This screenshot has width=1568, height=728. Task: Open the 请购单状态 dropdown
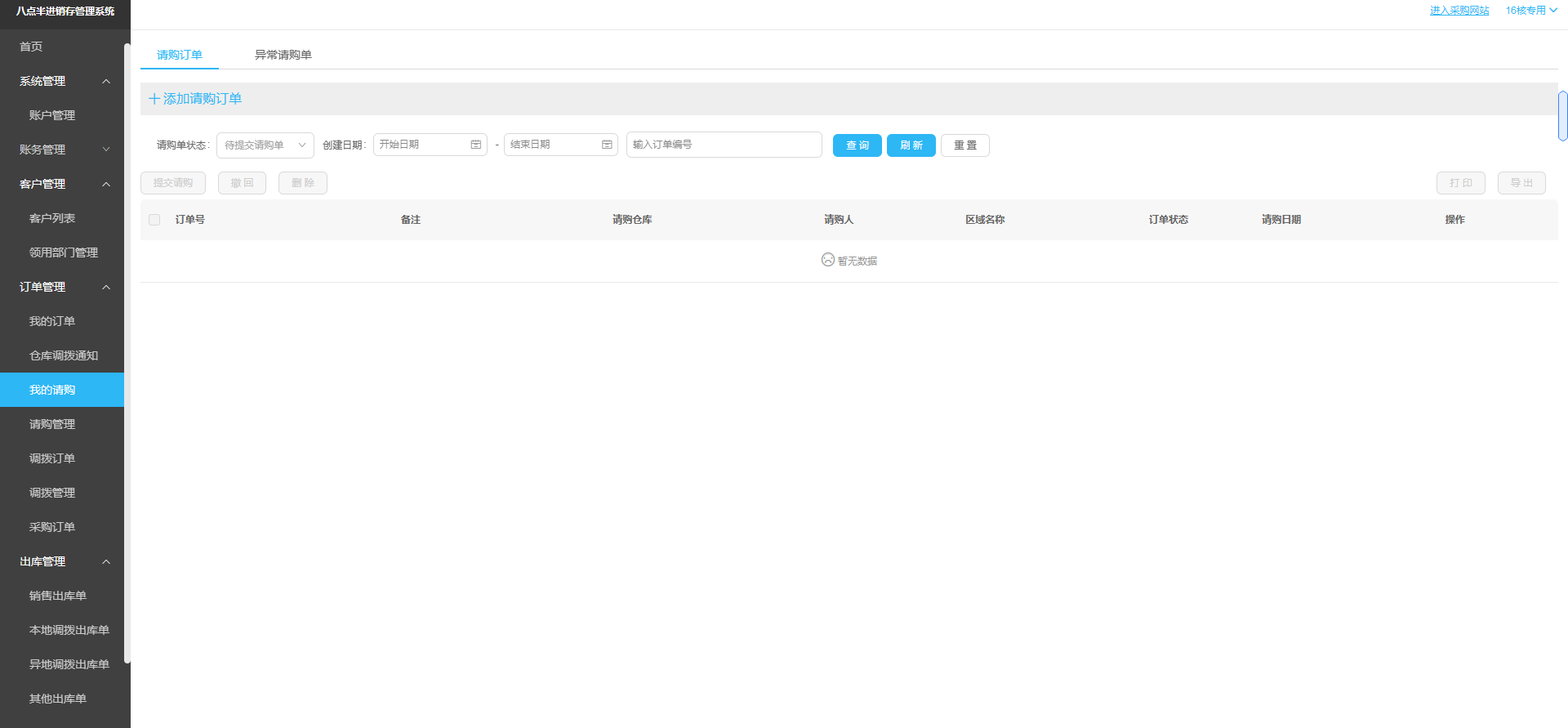(x=265, y=145)
